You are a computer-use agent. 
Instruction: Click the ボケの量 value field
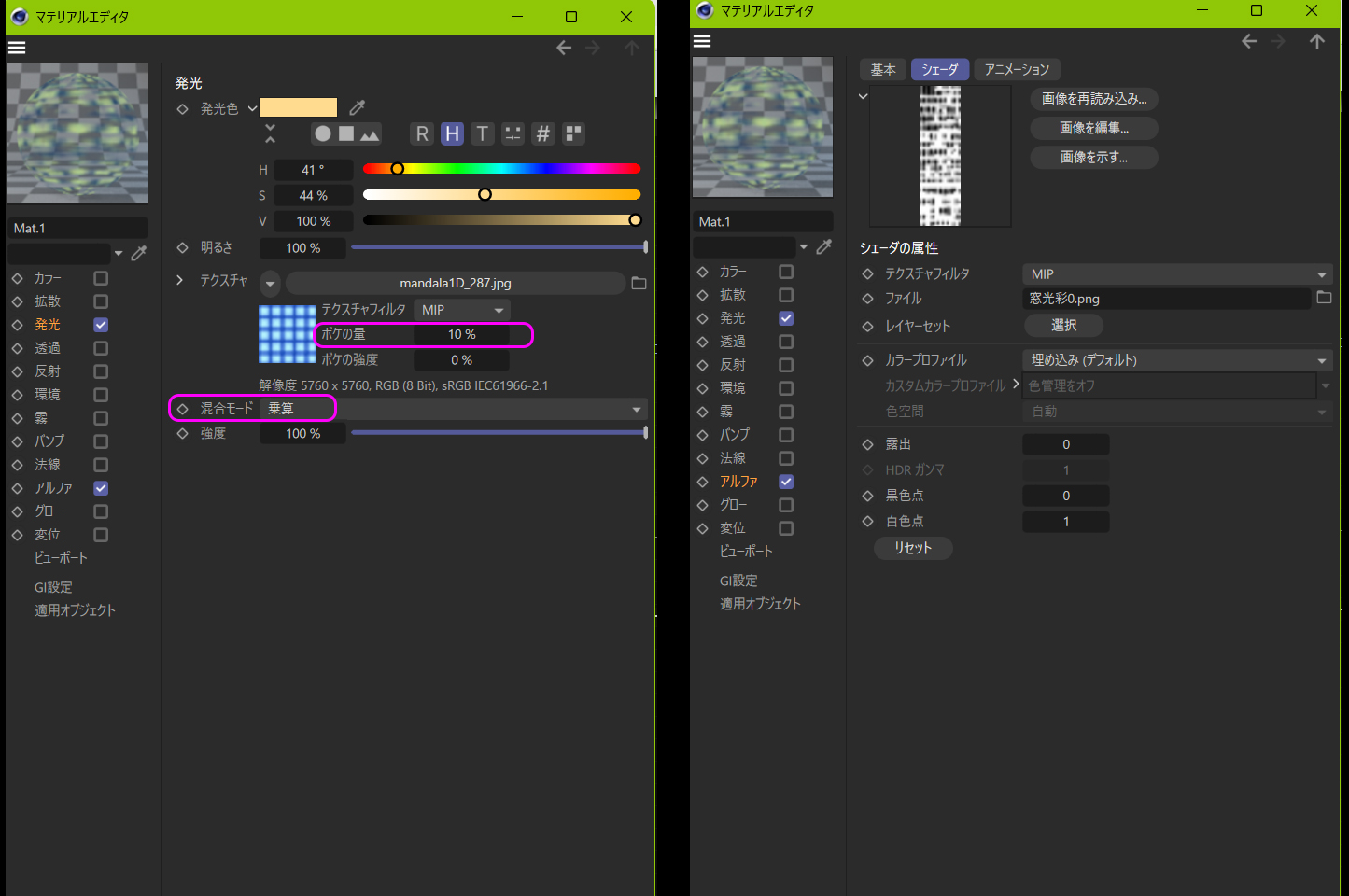coord(461,334)
